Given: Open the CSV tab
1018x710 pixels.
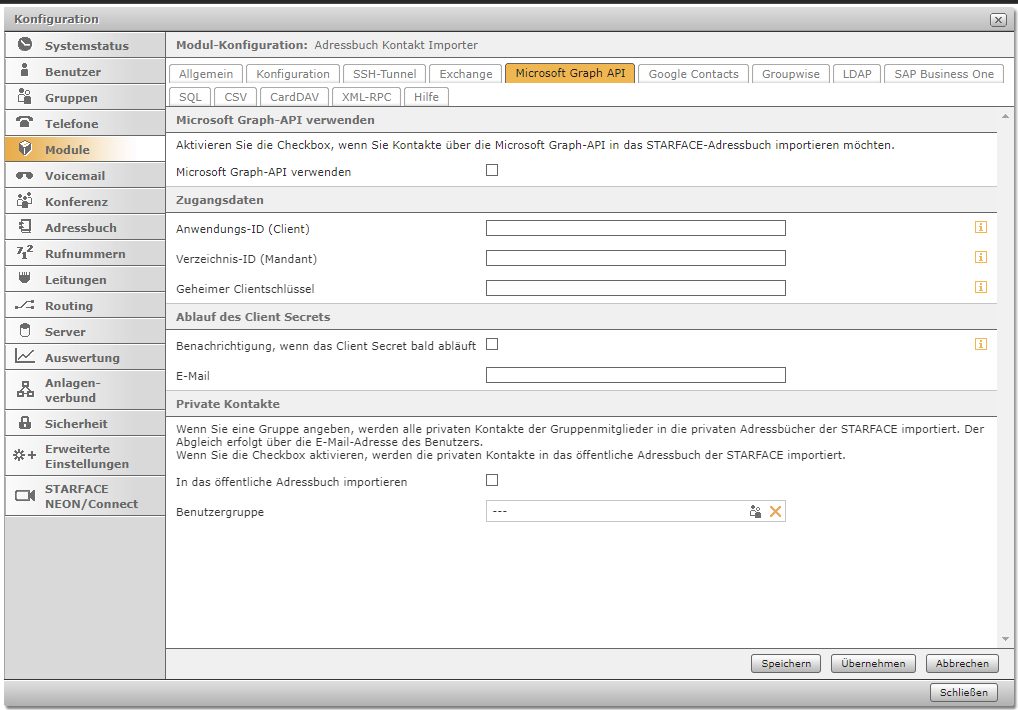Looking at the screenshot, I should coord(236,97).
